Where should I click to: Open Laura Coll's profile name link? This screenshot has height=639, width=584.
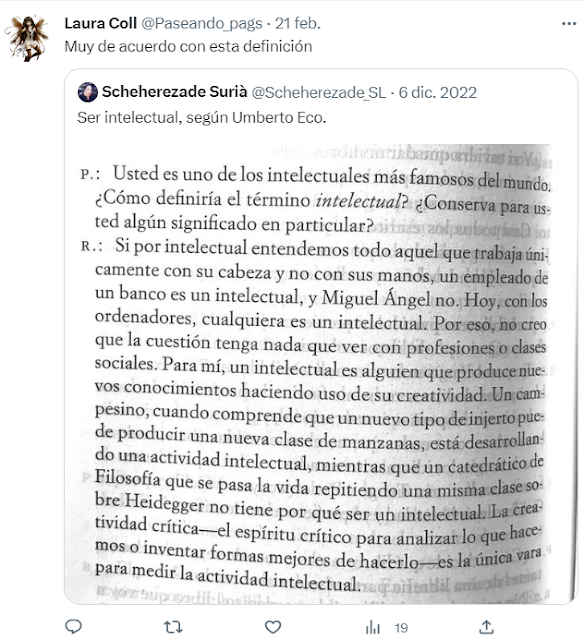[100, 23]
